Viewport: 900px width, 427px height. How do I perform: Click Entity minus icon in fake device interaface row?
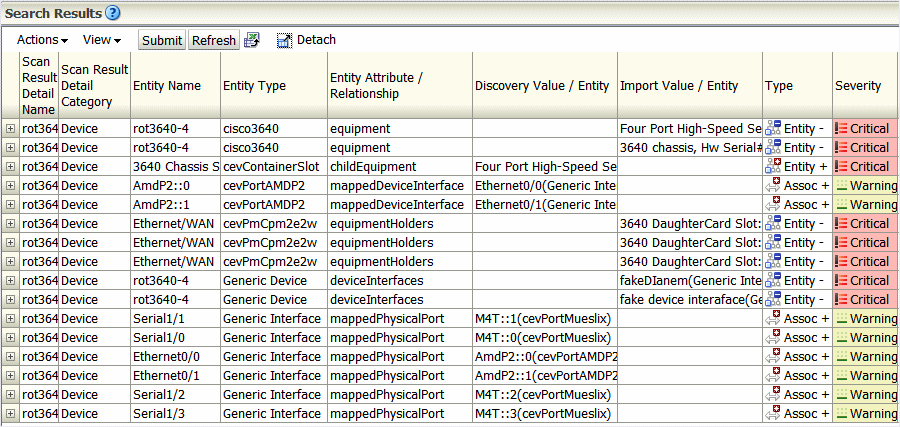click(x=773, y=300)
